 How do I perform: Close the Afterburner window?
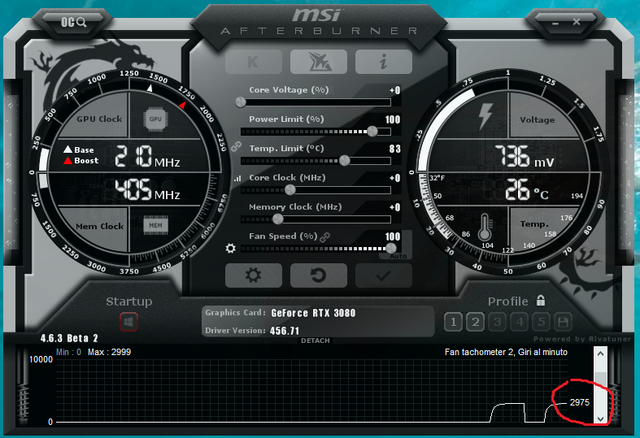click(x=576, y=22)
